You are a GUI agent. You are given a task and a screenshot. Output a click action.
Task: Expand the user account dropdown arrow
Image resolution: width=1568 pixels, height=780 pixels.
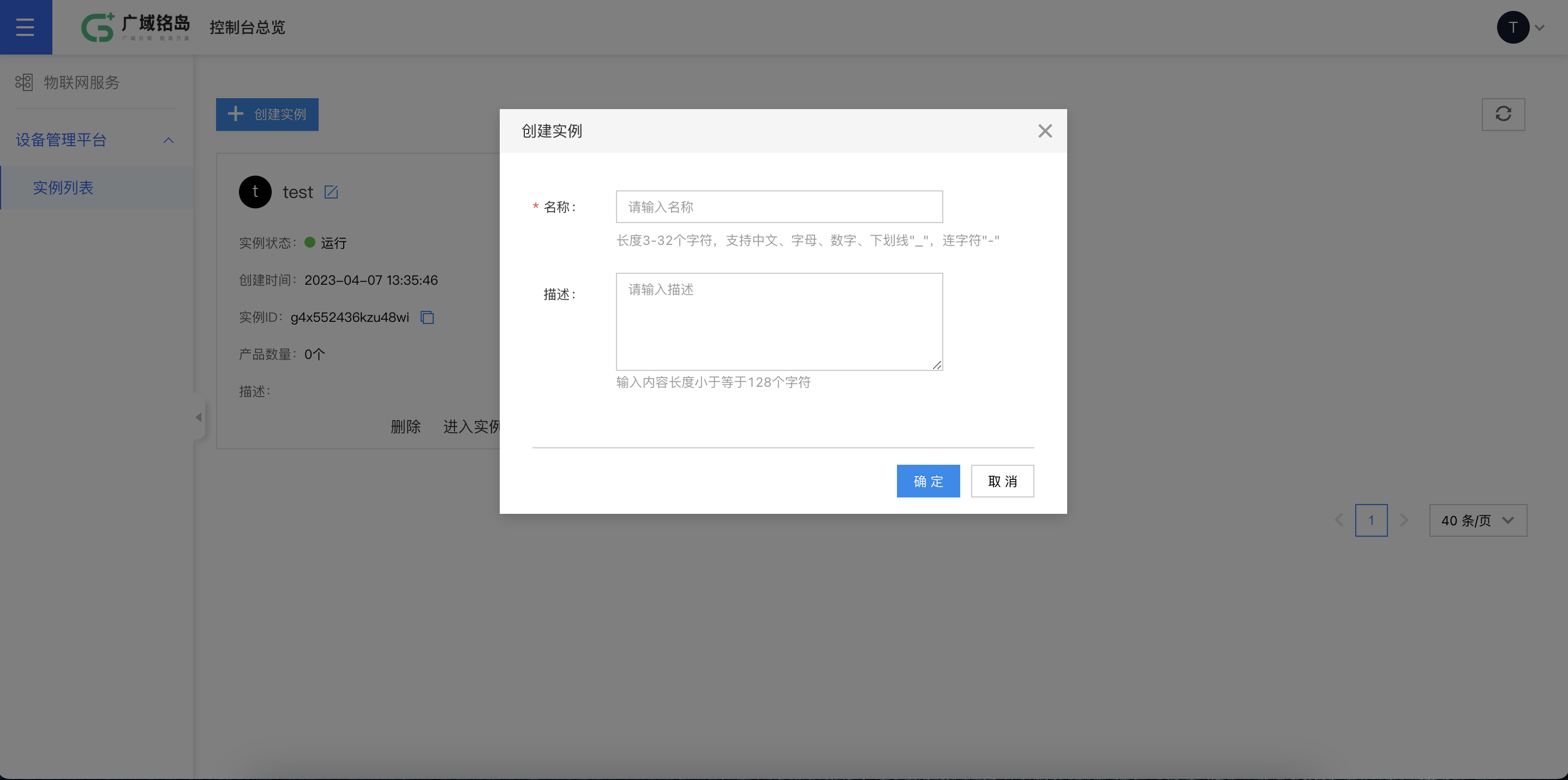[x=1540, y=27]
